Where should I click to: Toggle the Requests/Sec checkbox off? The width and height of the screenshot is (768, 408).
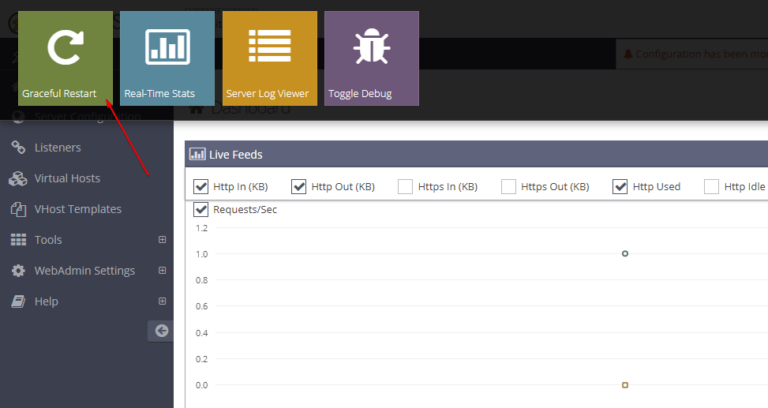tap(201, 210)
